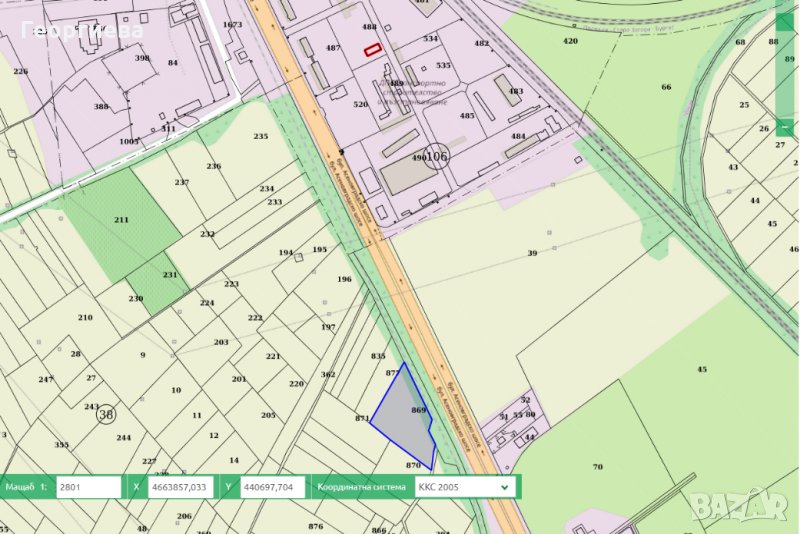Click the red rectangle marker near parcel 488
Viewport: 800px width, 534px height.
[372, 49]
